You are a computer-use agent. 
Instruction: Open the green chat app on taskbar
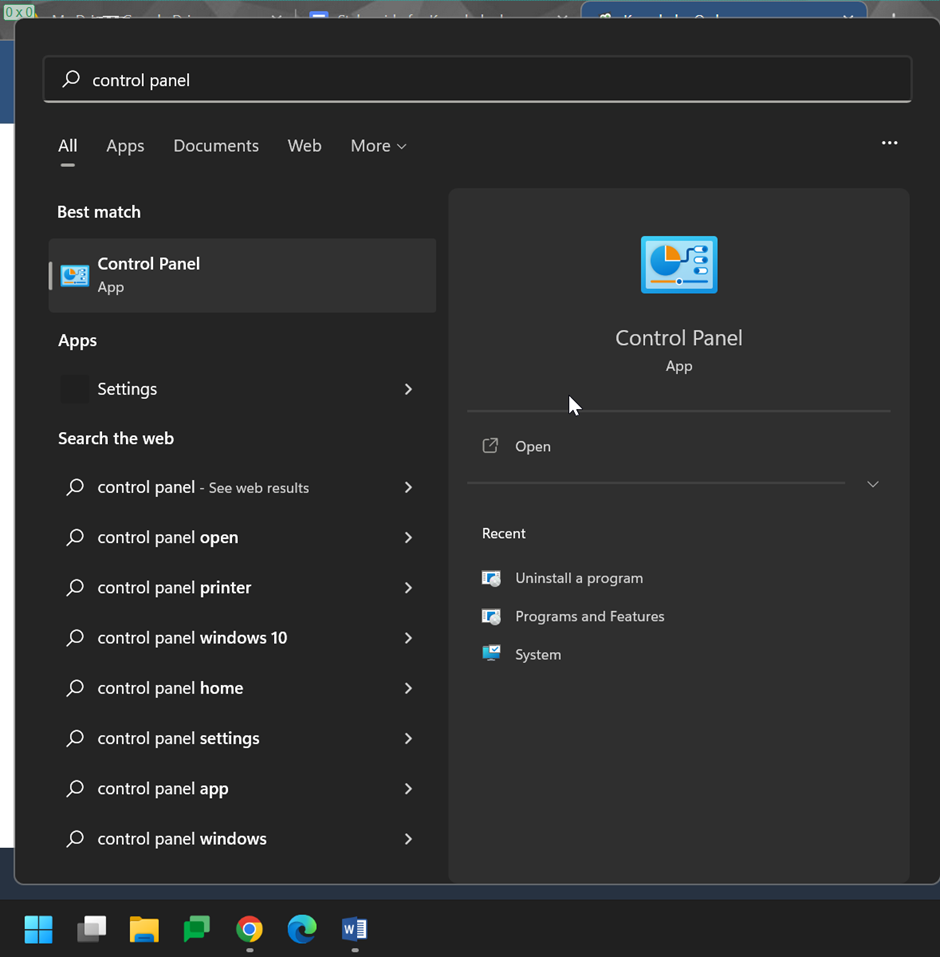(197, 929)
